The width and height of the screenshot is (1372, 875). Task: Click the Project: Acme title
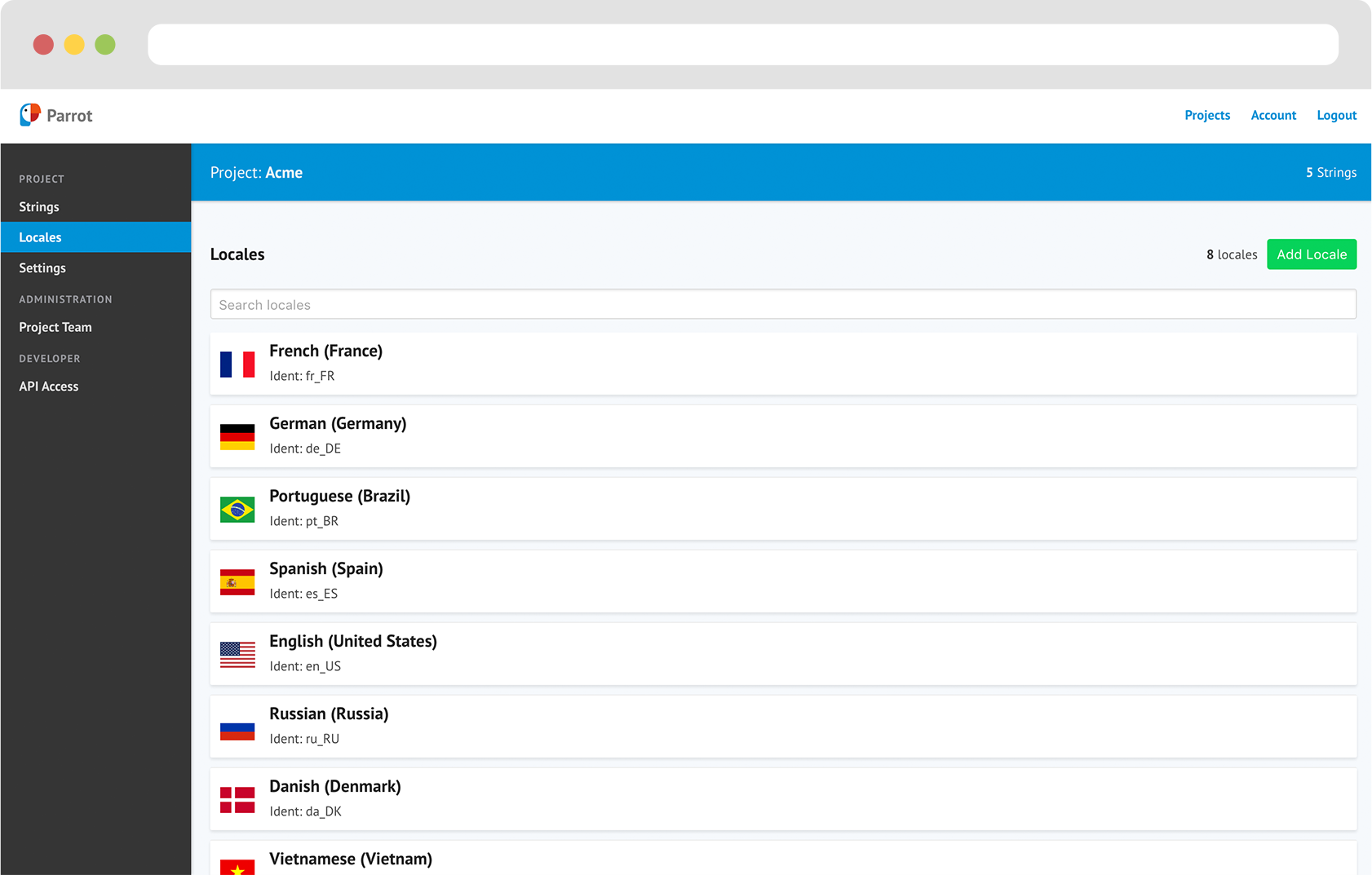[x=256, y=173]
